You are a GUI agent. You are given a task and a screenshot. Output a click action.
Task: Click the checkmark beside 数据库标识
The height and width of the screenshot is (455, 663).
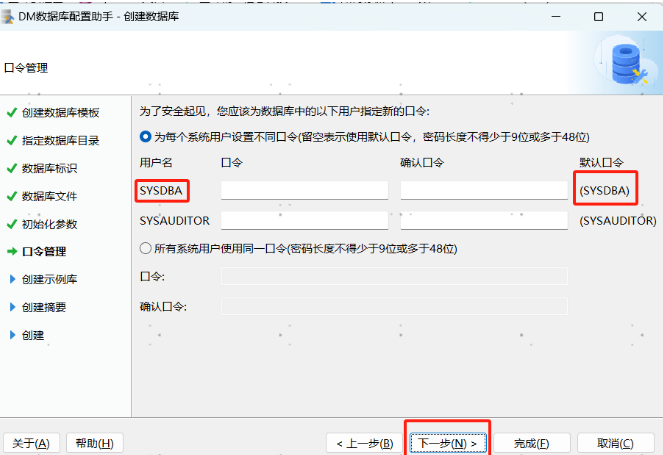(x=12, y=169)
